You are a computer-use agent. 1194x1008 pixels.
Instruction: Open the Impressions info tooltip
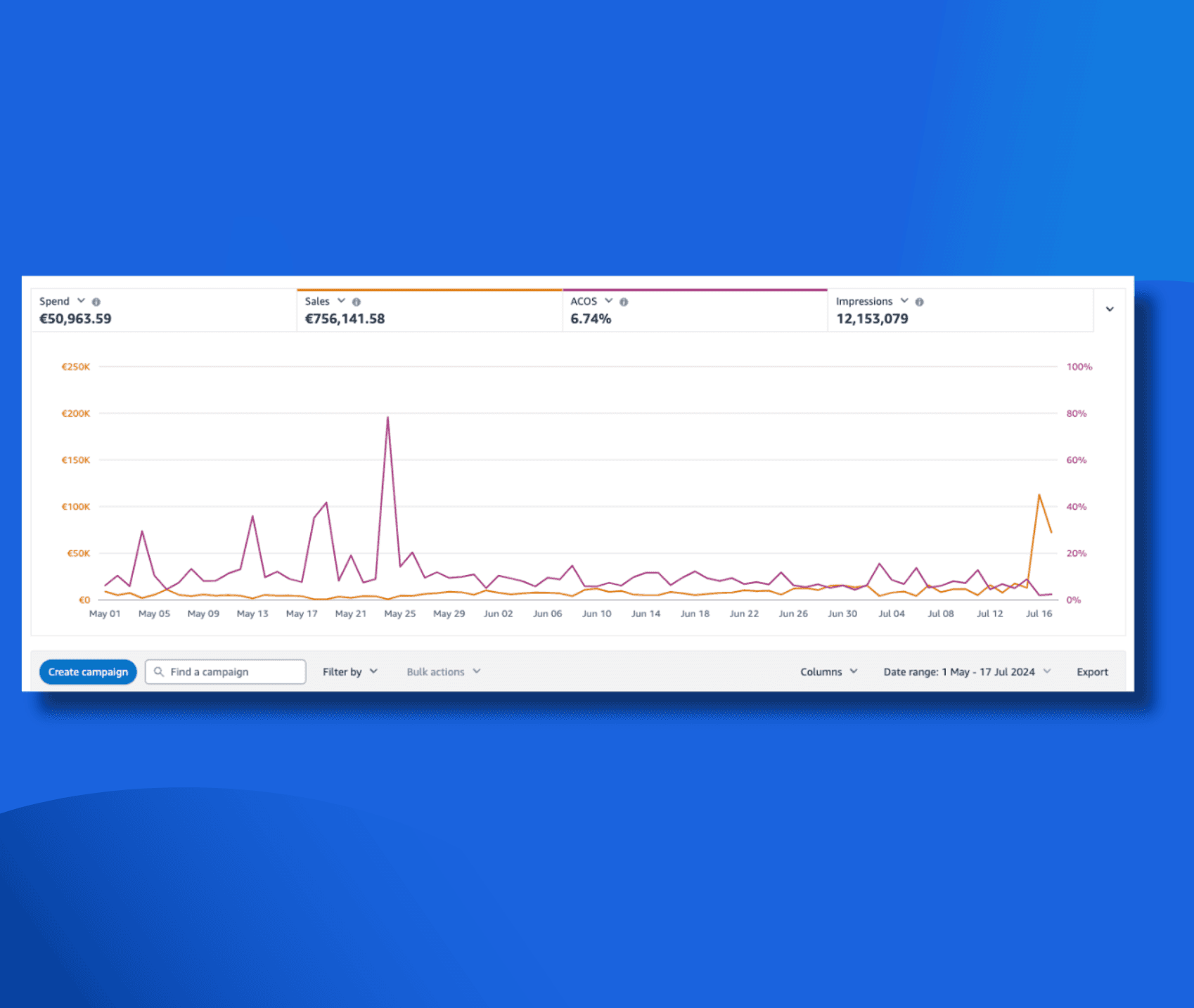(920, 301)
